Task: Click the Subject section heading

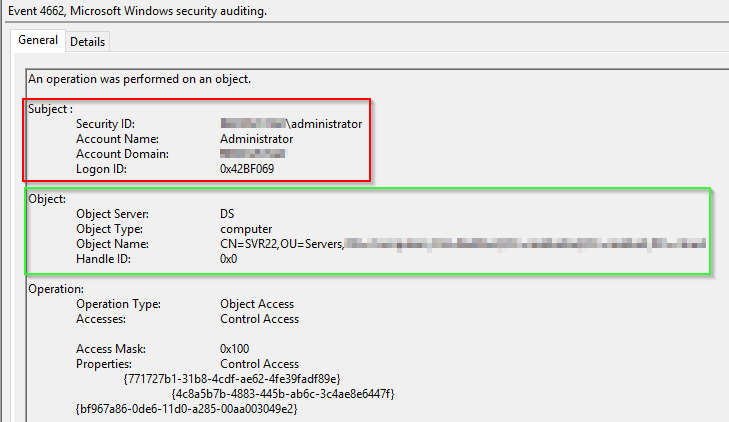Action: click(51, 108)
